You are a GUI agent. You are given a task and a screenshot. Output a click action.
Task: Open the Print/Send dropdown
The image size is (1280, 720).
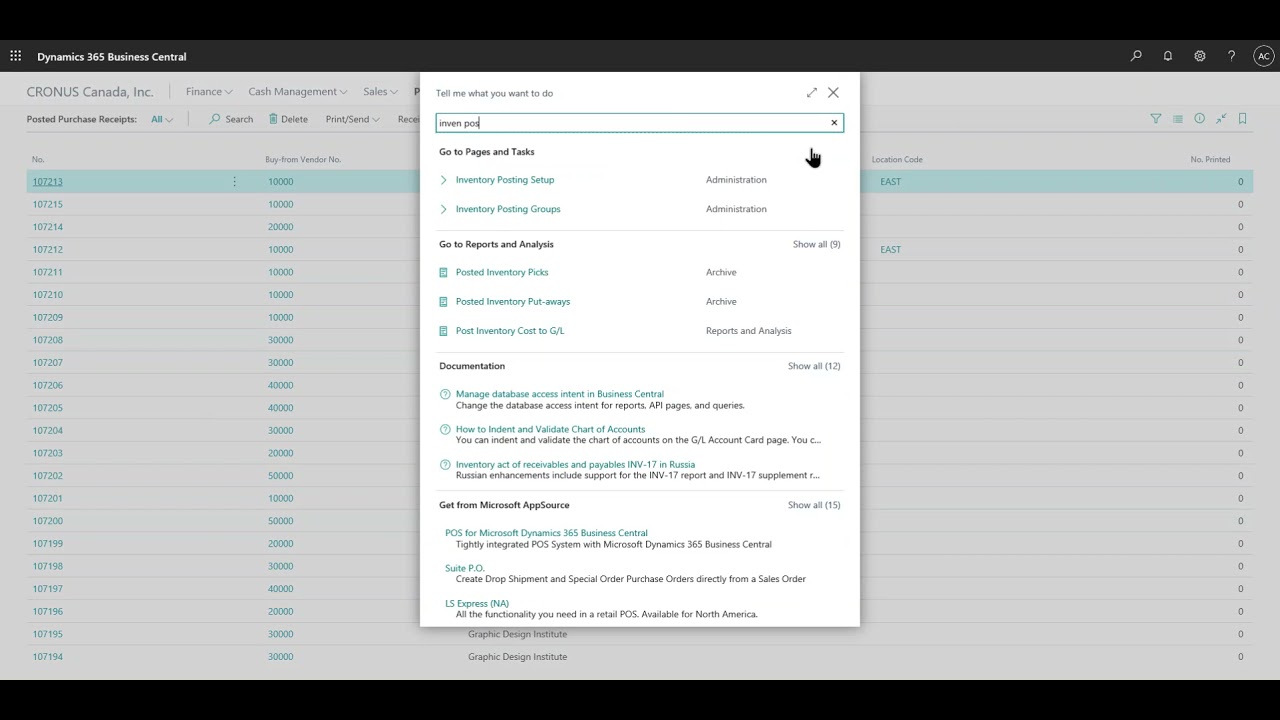(x=352, y=119)
